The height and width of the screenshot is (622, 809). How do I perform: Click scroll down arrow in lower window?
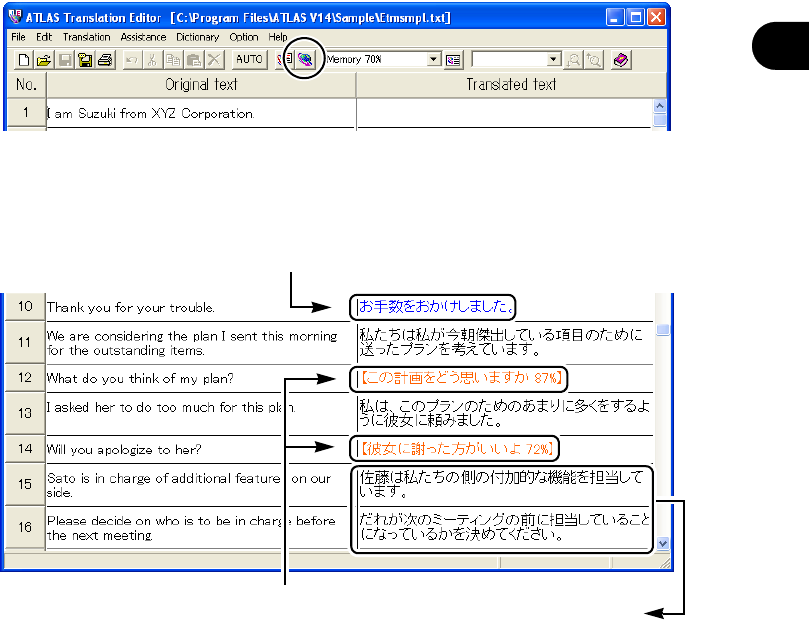pos(663,543)
